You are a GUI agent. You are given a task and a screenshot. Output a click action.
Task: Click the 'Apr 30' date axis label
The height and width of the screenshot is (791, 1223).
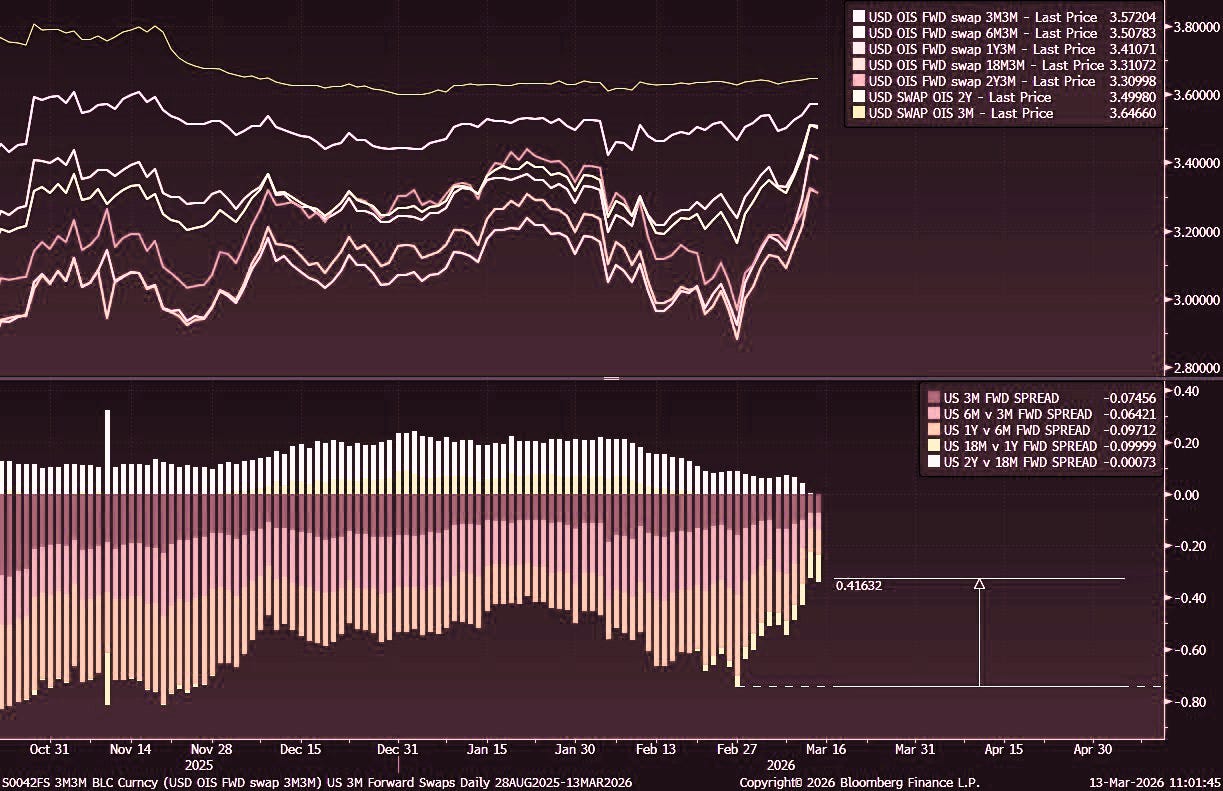(1092, 748)
